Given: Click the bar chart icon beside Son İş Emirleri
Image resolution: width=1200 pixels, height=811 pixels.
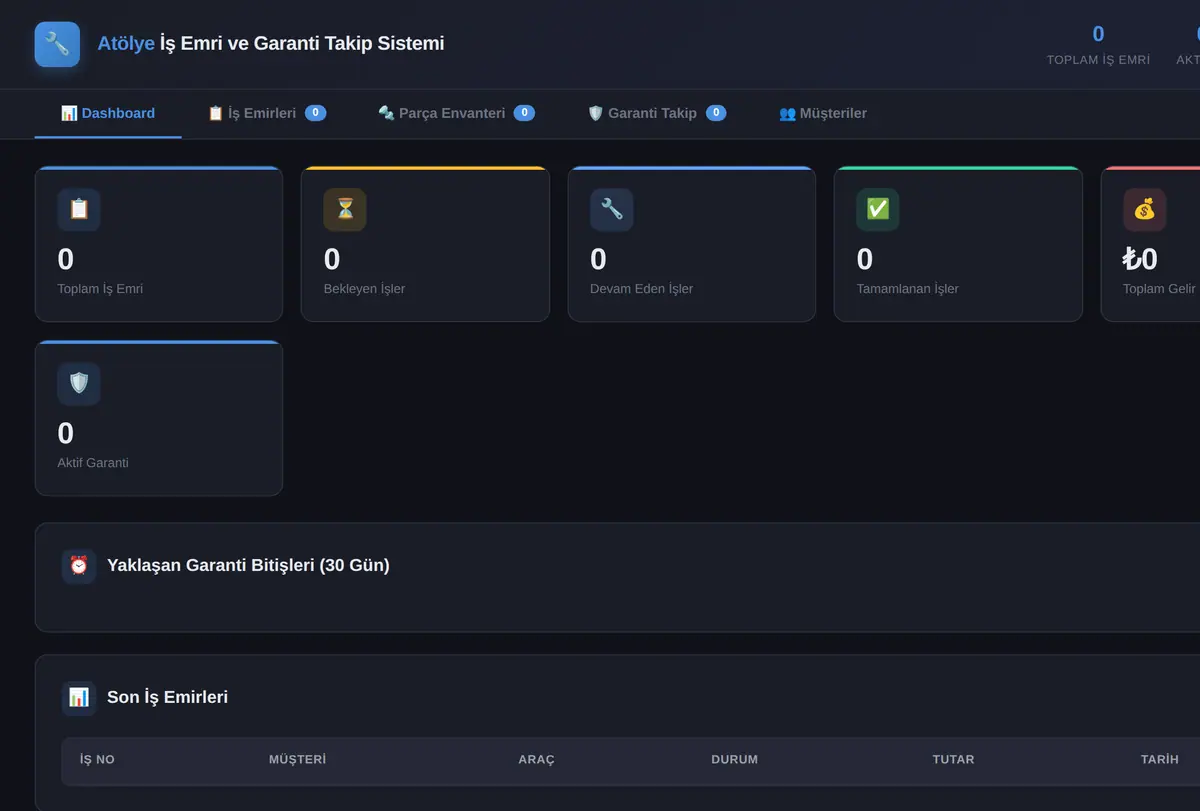Looking at the screenshot, I should [x=79, y=698].
